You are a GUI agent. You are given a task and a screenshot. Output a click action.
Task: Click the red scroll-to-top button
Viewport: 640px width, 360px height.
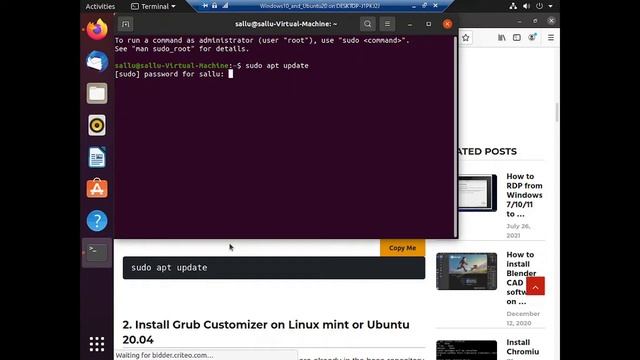point(535,286)
